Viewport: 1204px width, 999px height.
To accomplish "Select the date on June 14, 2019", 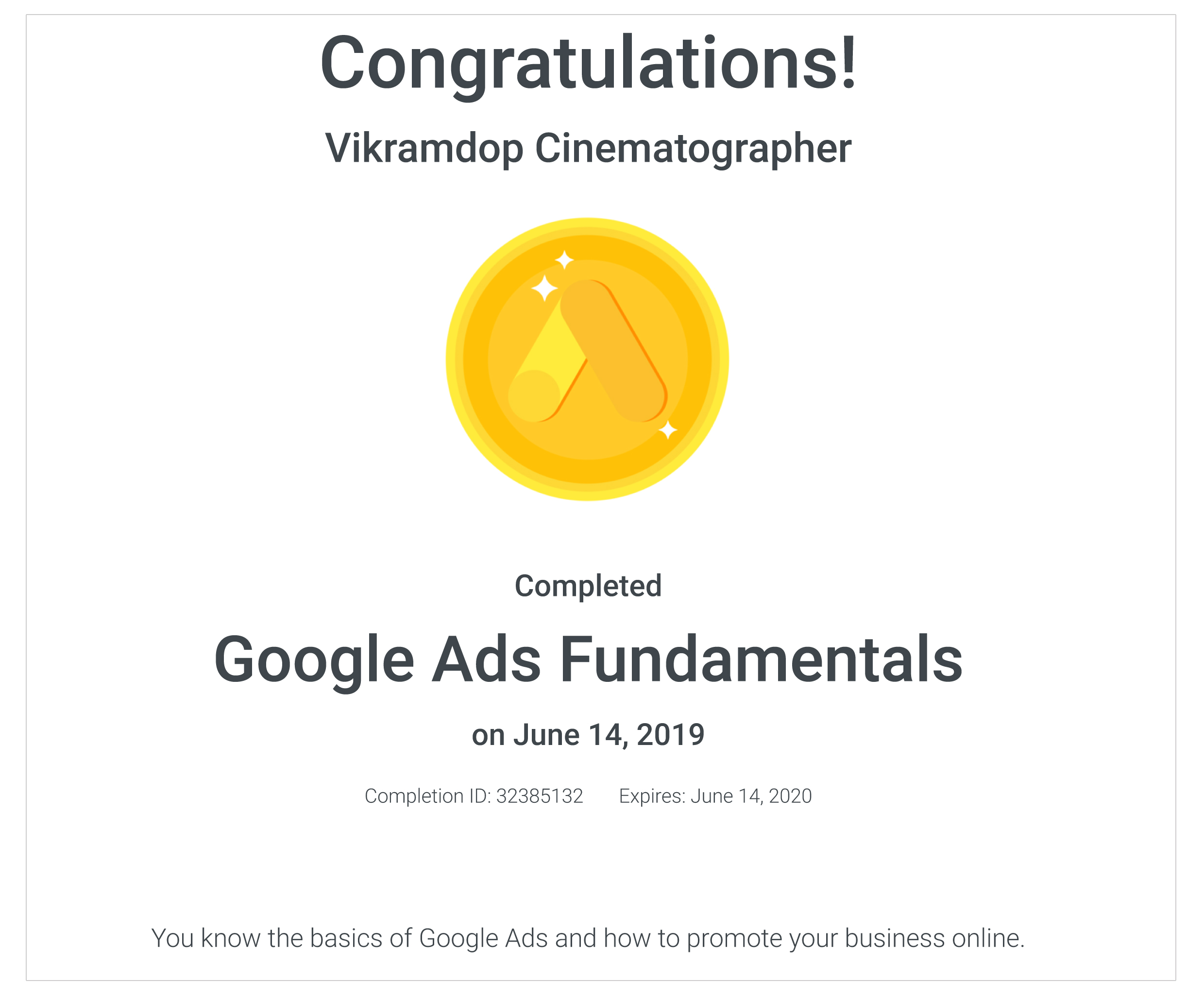I will tap(588, 735).
